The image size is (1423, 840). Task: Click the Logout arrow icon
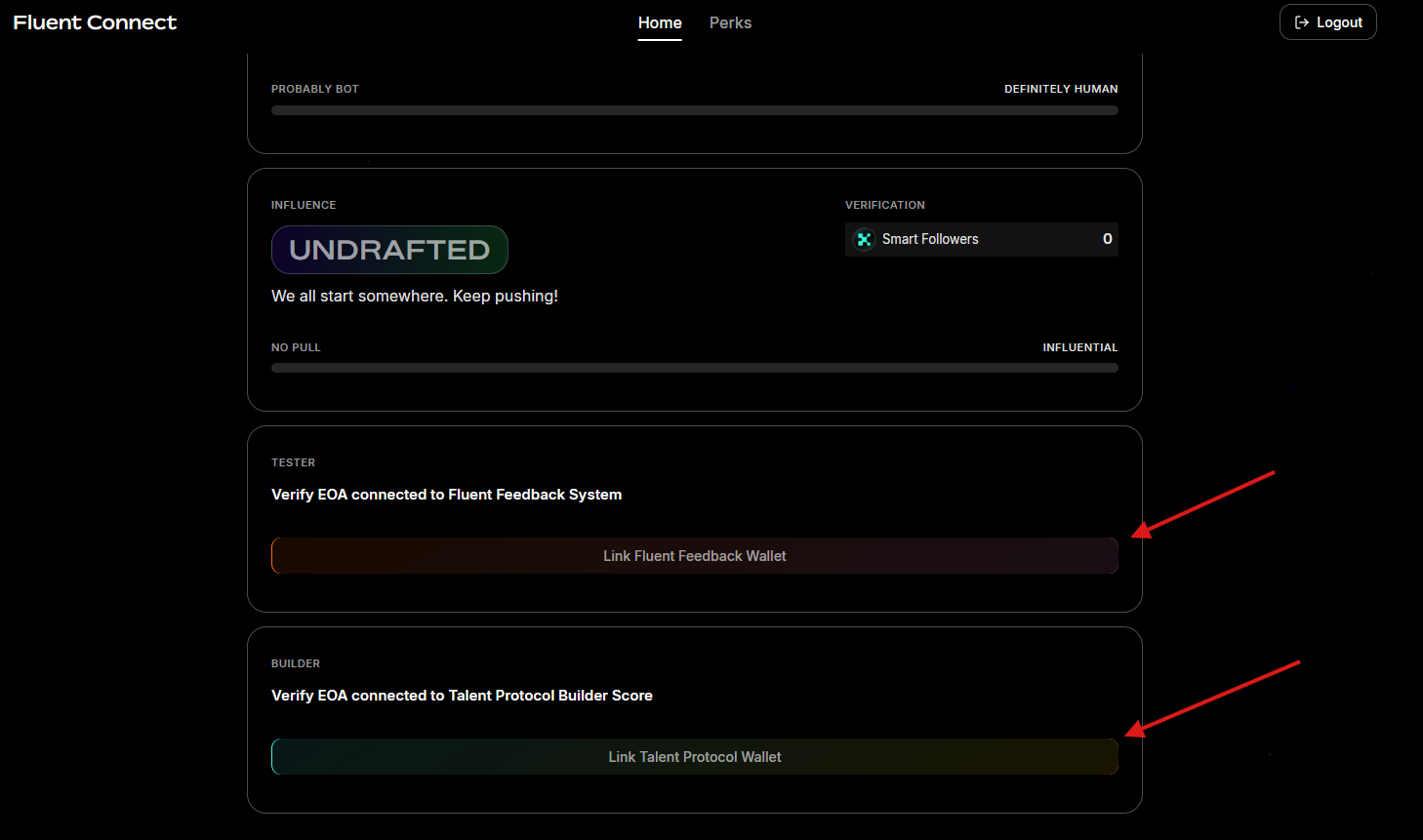click(x=1301, y=22)
